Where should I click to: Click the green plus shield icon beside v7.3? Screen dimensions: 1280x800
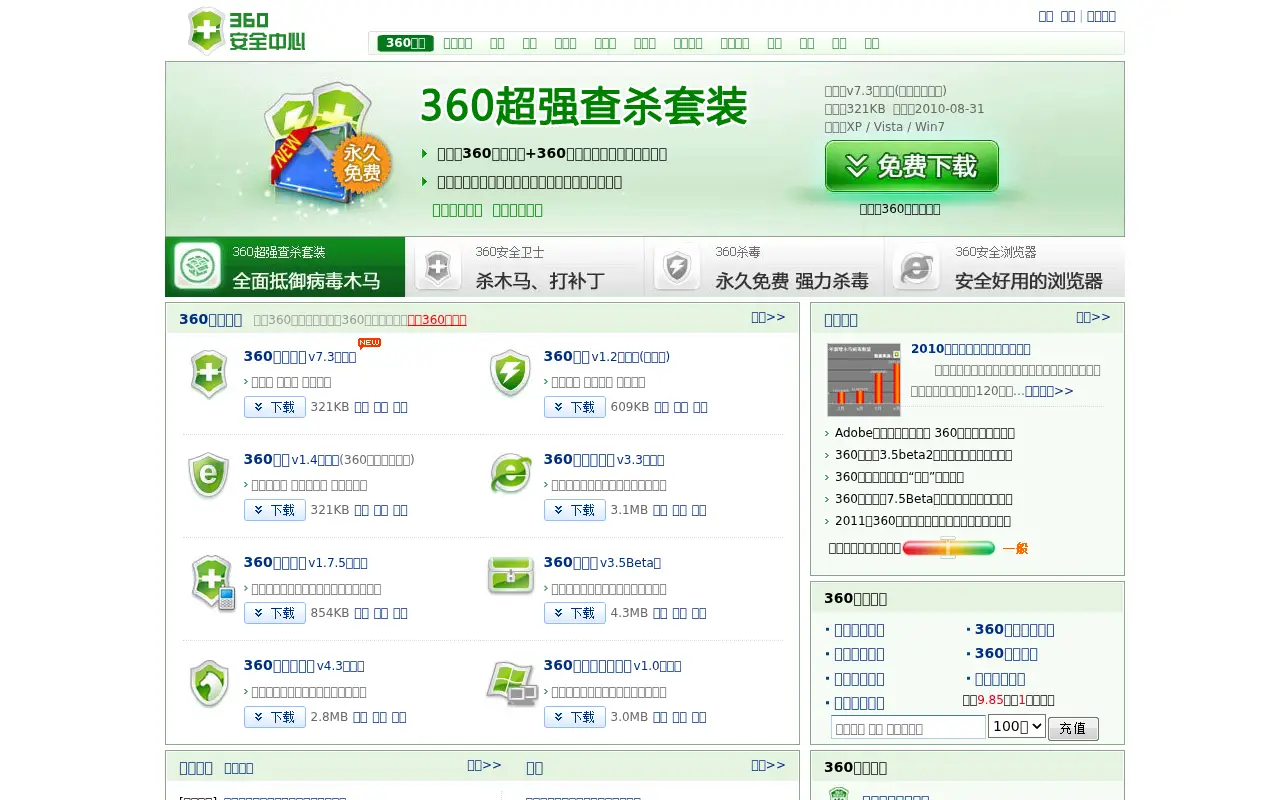point(209,374)
